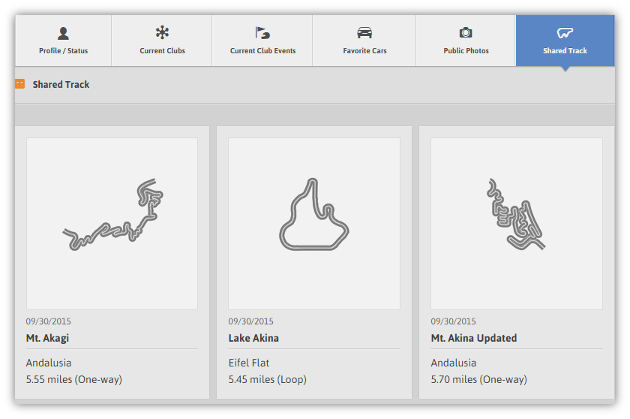Image resolution: width=630 pixels, height=419 pixels.
Task: Open the Public Photos tab label
Action: coord(466,51)
